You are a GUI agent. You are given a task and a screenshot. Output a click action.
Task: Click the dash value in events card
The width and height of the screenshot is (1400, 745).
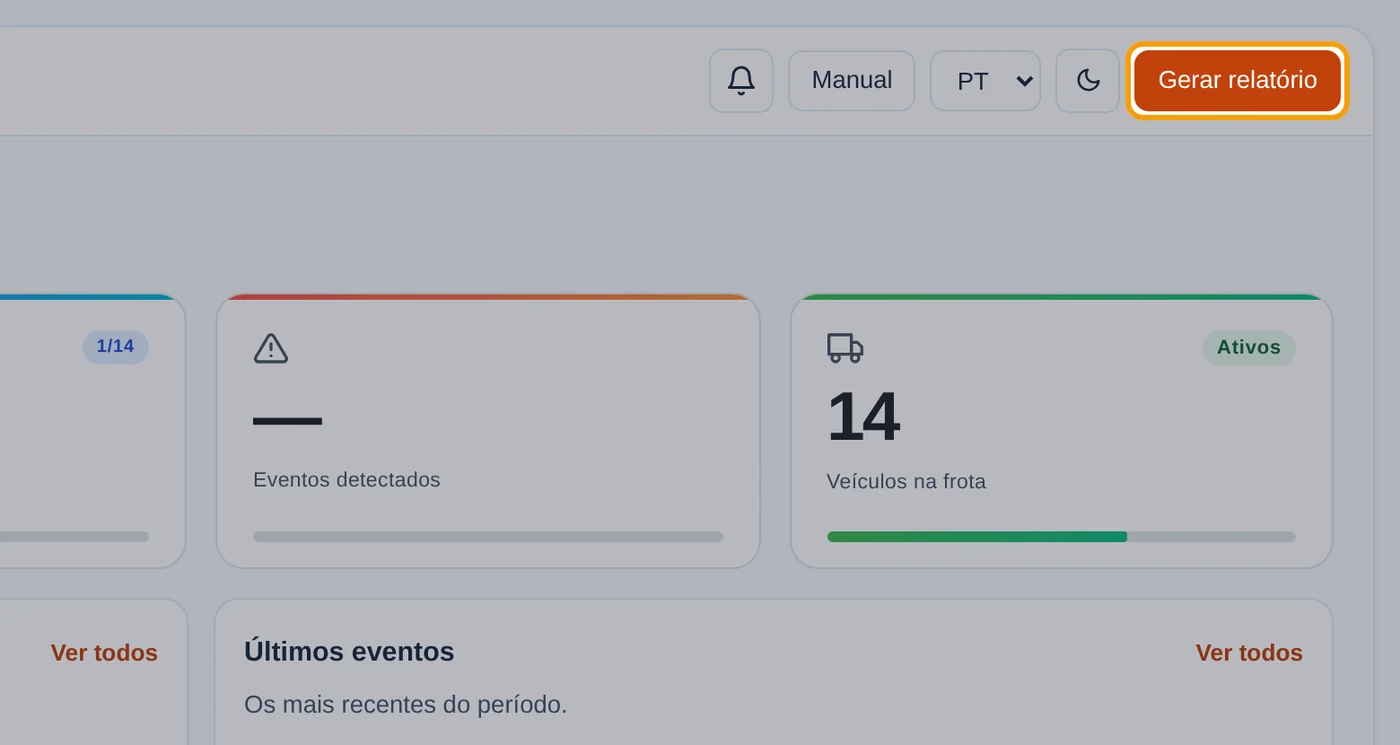(x=288, y=421)
